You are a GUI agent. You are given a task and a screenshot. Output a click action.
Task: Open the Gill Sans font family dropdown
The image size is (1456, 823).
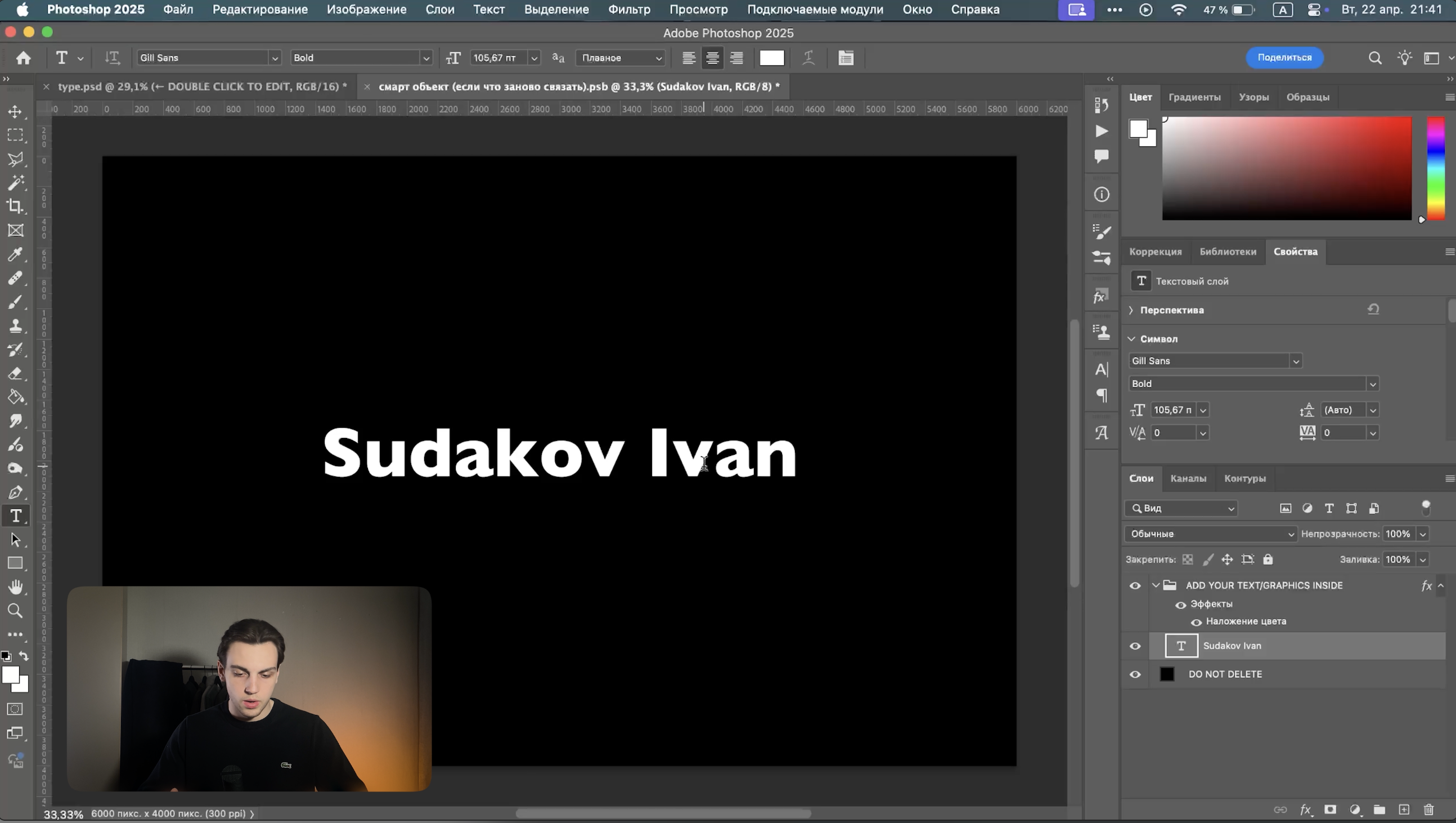click(x=275, y=57)
